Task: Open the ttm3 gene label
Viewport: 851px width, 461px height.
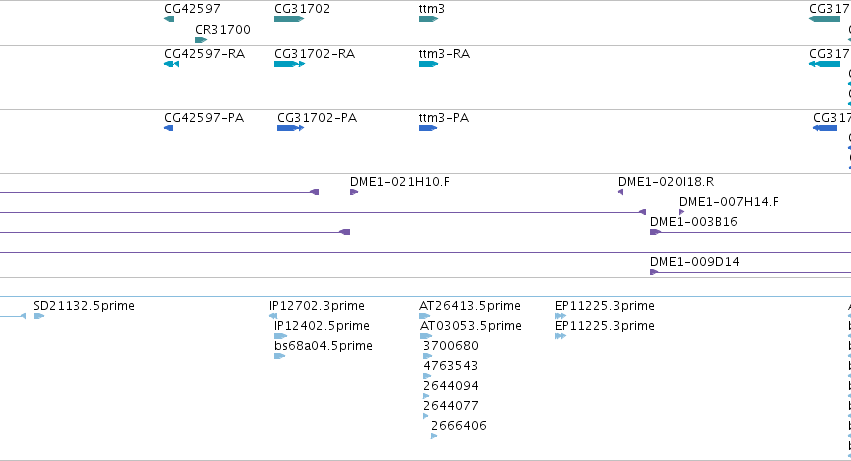Action: (x=431, y=9)
